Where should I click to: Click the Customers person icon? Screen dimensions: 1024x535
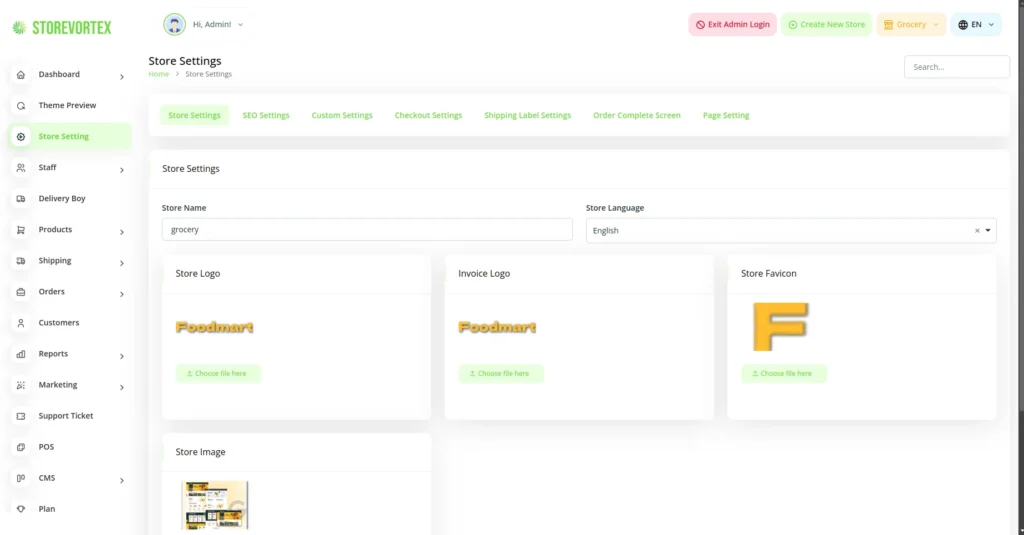(x=21, y=323)
